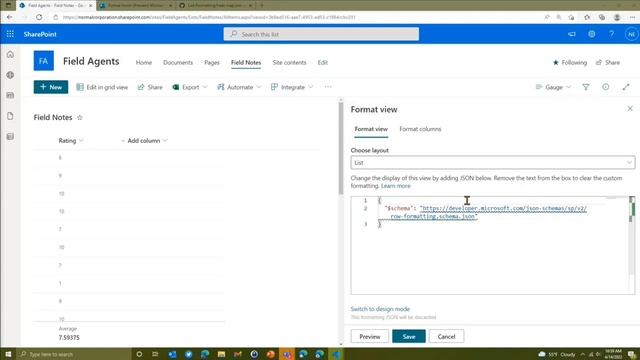Click the New item button
Image resolution: width=640 pixels, height=360 pixels.
coord(51,87)
